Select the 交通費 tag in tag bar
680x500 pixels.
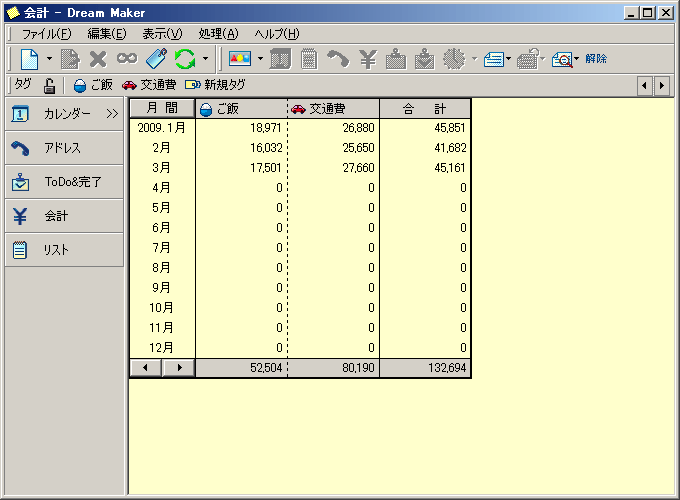click(x=149, y=85)
